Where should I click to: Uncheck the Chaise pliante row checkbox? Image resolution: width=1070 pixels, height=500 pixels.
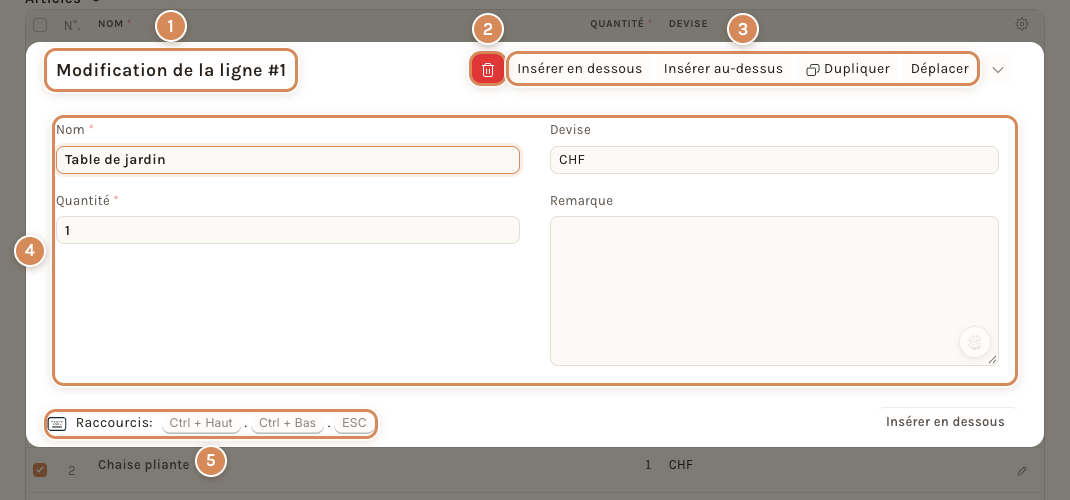[40, 469]
